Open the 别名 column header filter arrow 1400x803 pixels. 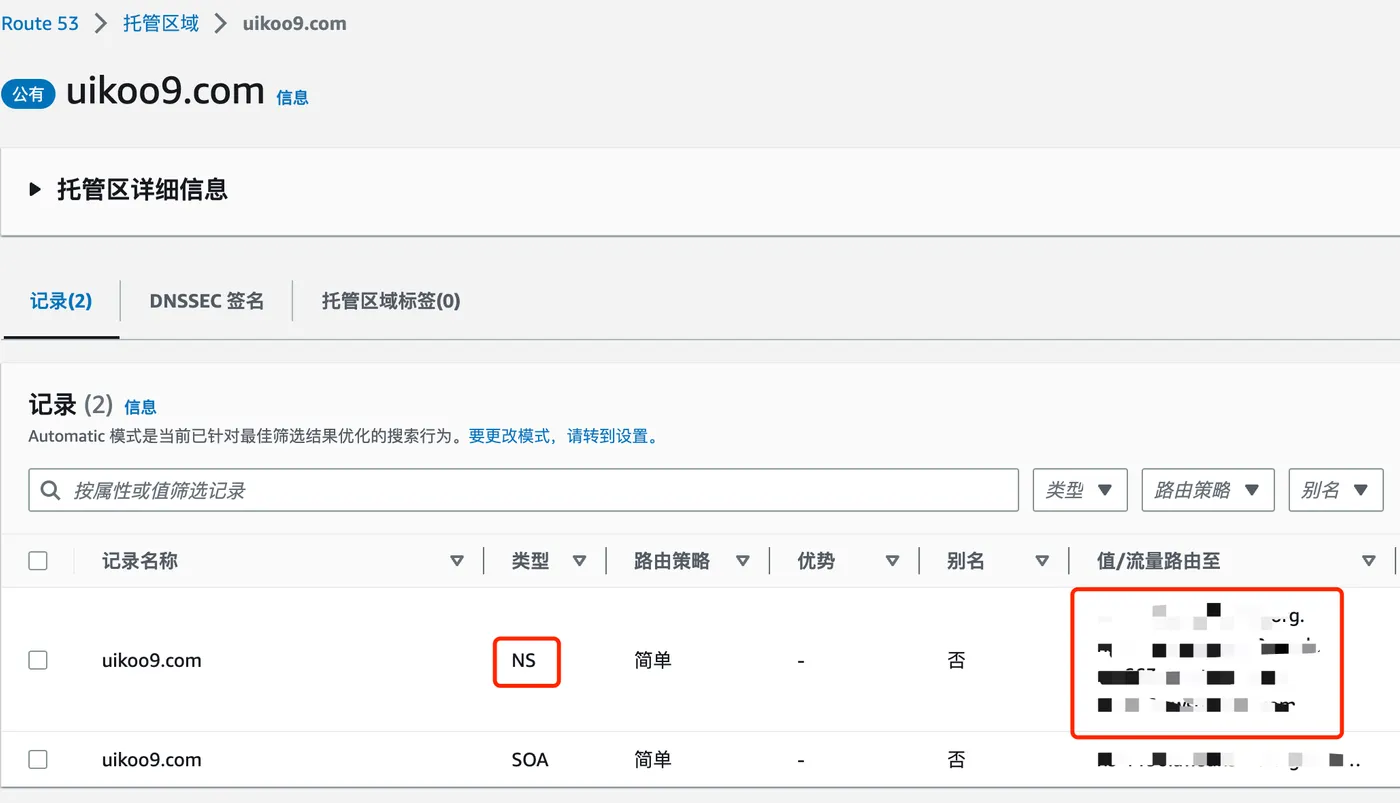1041,560
